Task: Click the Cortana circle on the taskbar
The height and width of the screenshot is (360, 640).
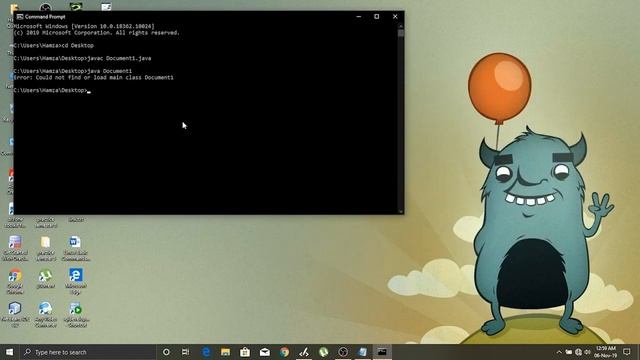Action: tap(166, 352)
